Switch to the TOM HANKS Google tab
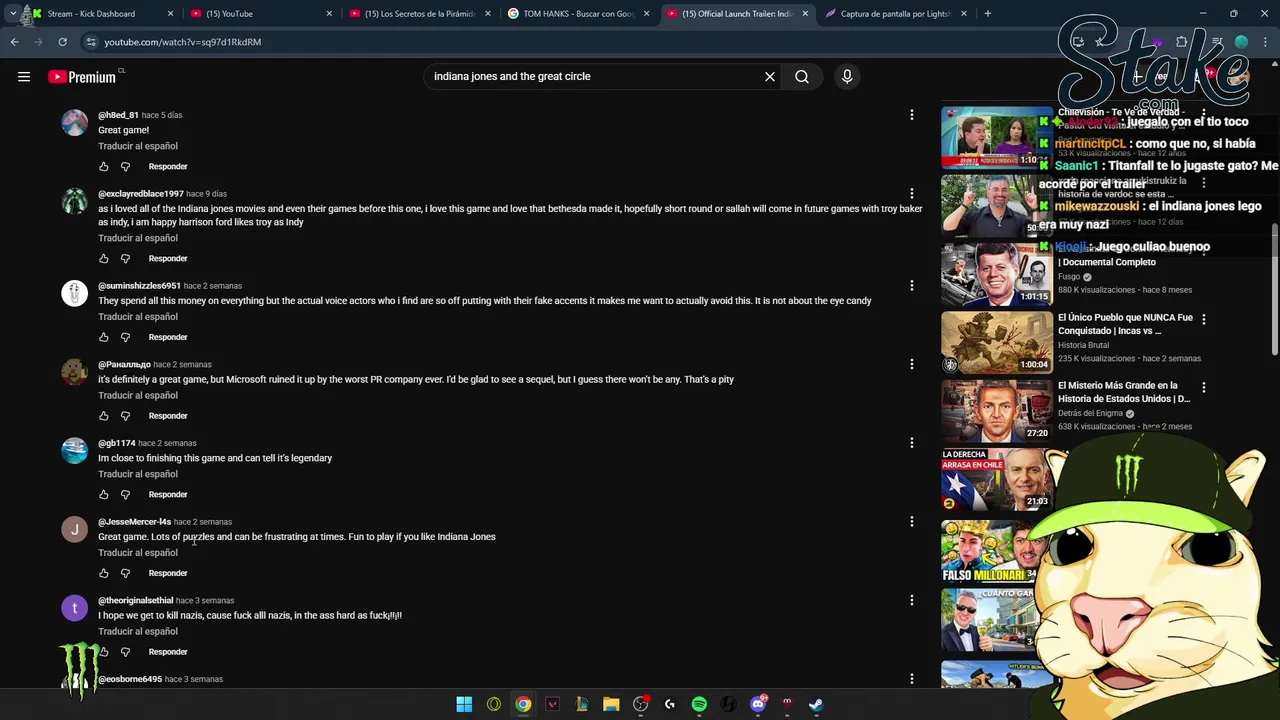 pos(579,14)
